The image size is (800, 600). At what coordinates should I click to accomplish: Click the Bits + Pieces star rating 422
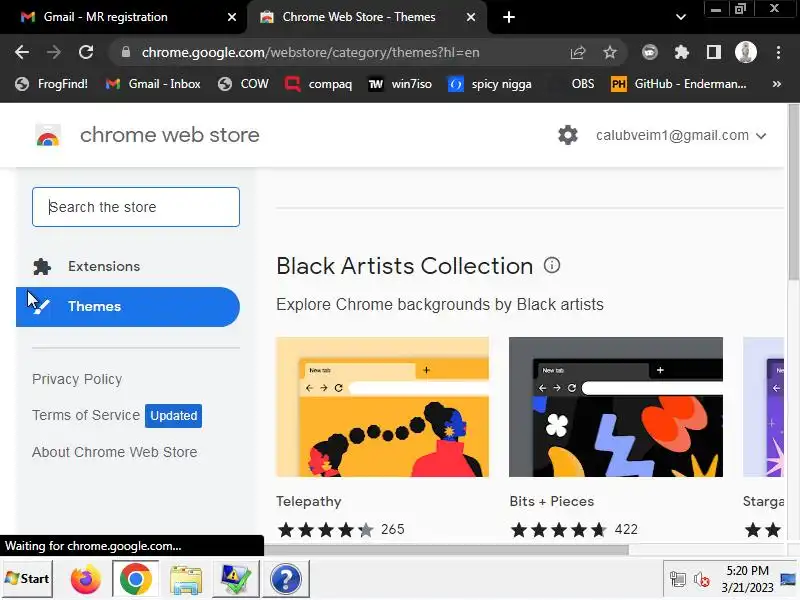pos(574,530)
